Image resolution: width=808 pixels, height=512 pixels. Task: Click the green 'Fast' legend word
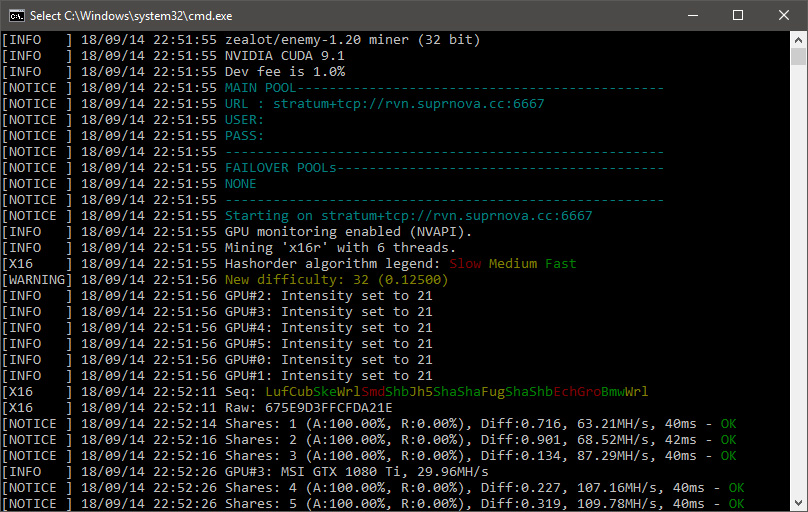tap(560, 264)
